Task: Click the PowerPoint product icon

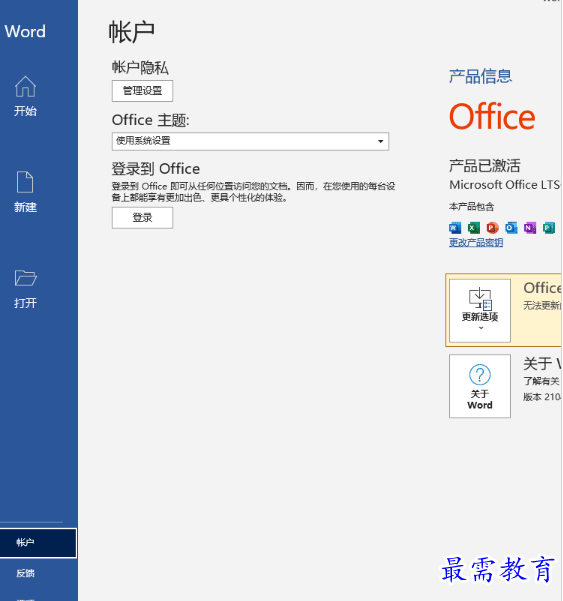Action: coord(492,228)
